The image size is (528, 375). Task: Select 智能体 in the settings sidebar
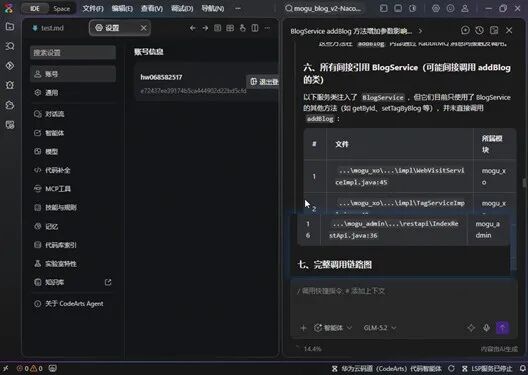[73, 133]
